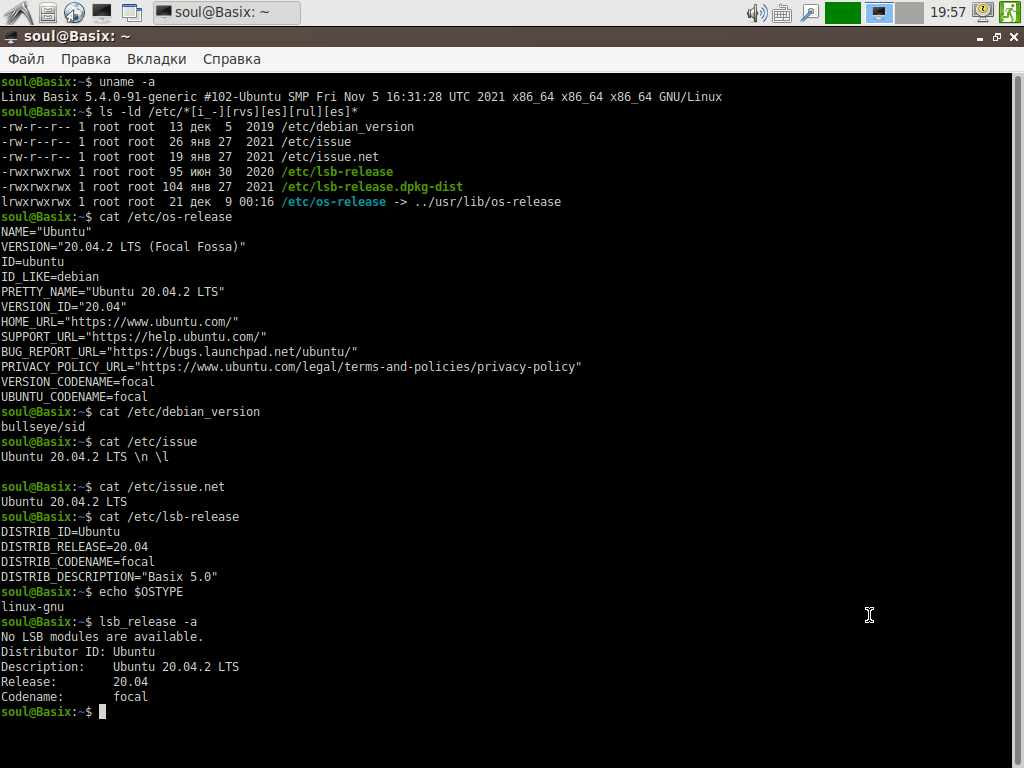Click '../usr/lib/os-release' link target

tap(488, 202)
